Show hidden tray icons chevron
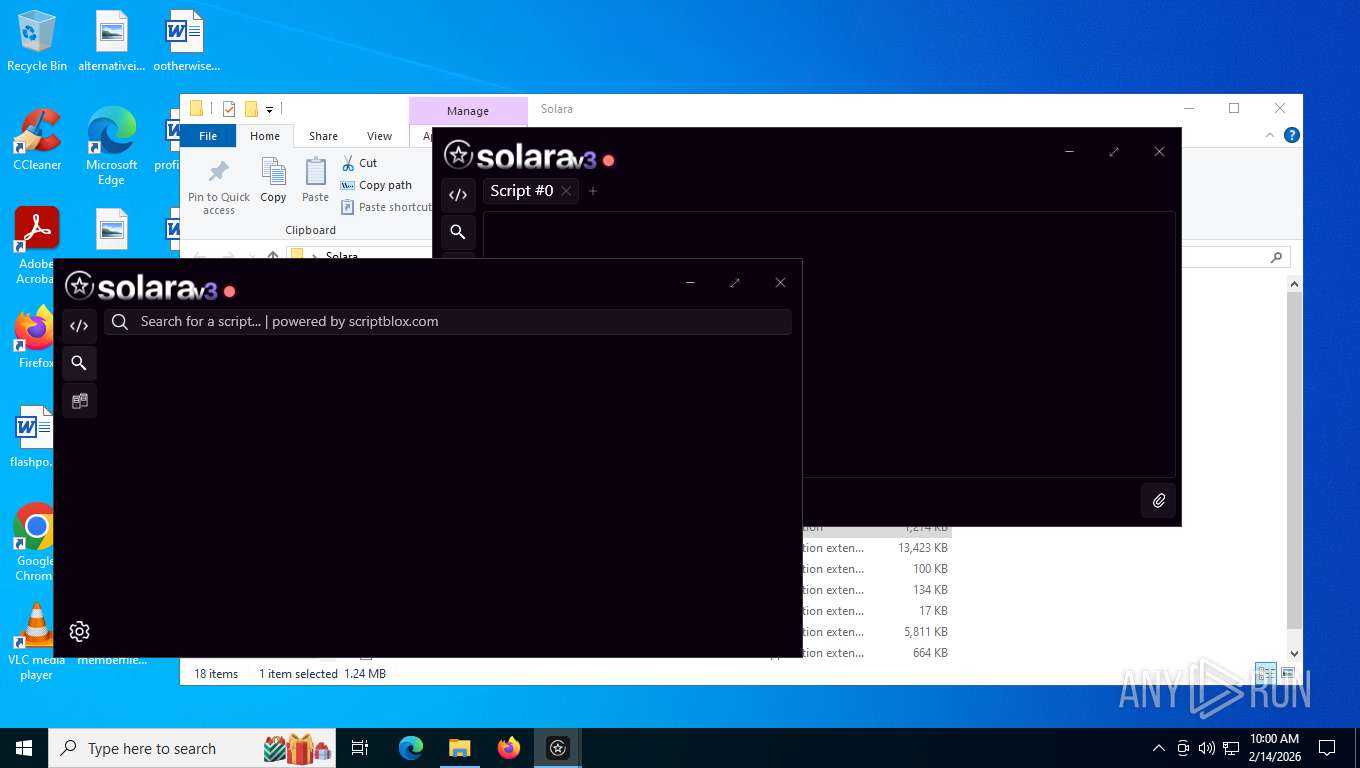1360x768 pixels. click(x=1159, y=748)
